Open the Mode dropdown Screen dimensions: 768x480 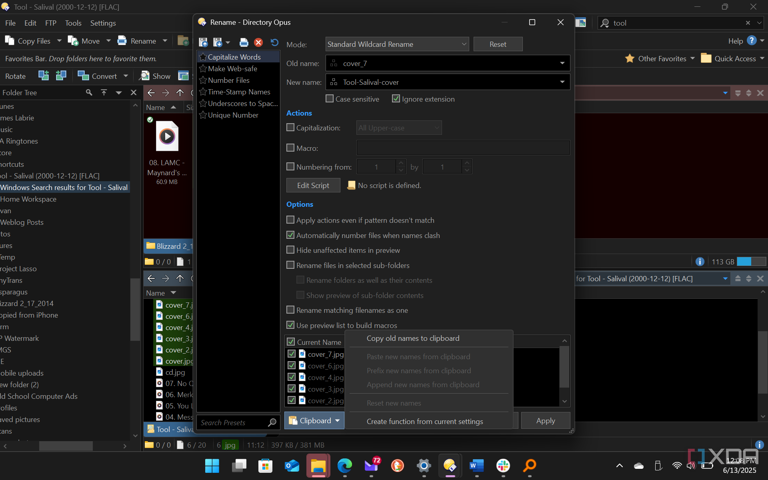[x=397, y=44]
